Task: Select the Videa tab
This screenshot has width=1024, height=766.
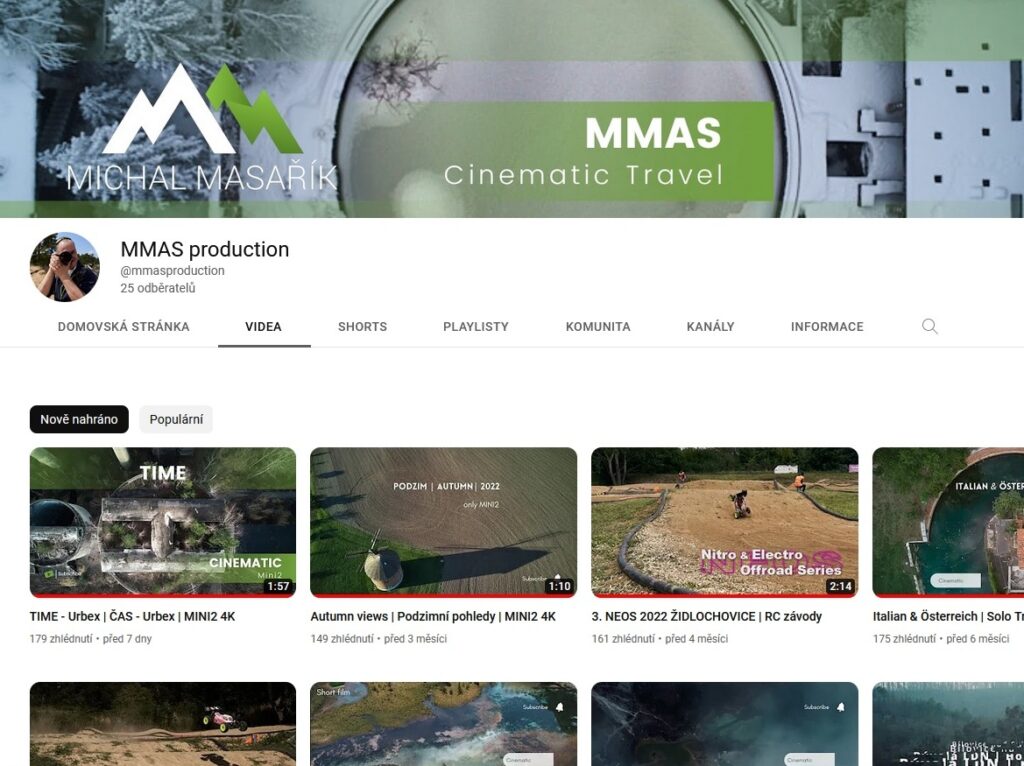Action: click(x=264, y=326)
